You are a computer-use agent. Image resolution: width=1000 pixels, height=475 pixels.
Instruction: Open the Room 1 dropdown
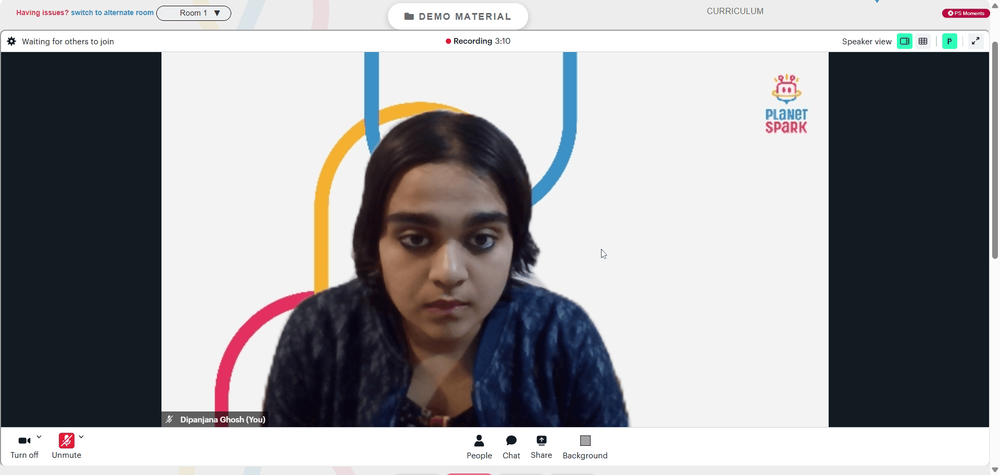point(194,13)
